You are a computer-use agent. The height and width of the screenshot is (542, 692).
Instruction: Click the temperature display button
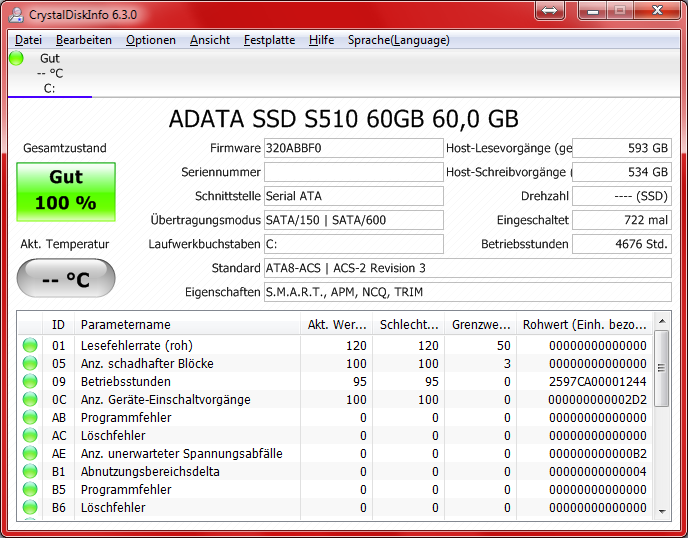click(66, 278)
